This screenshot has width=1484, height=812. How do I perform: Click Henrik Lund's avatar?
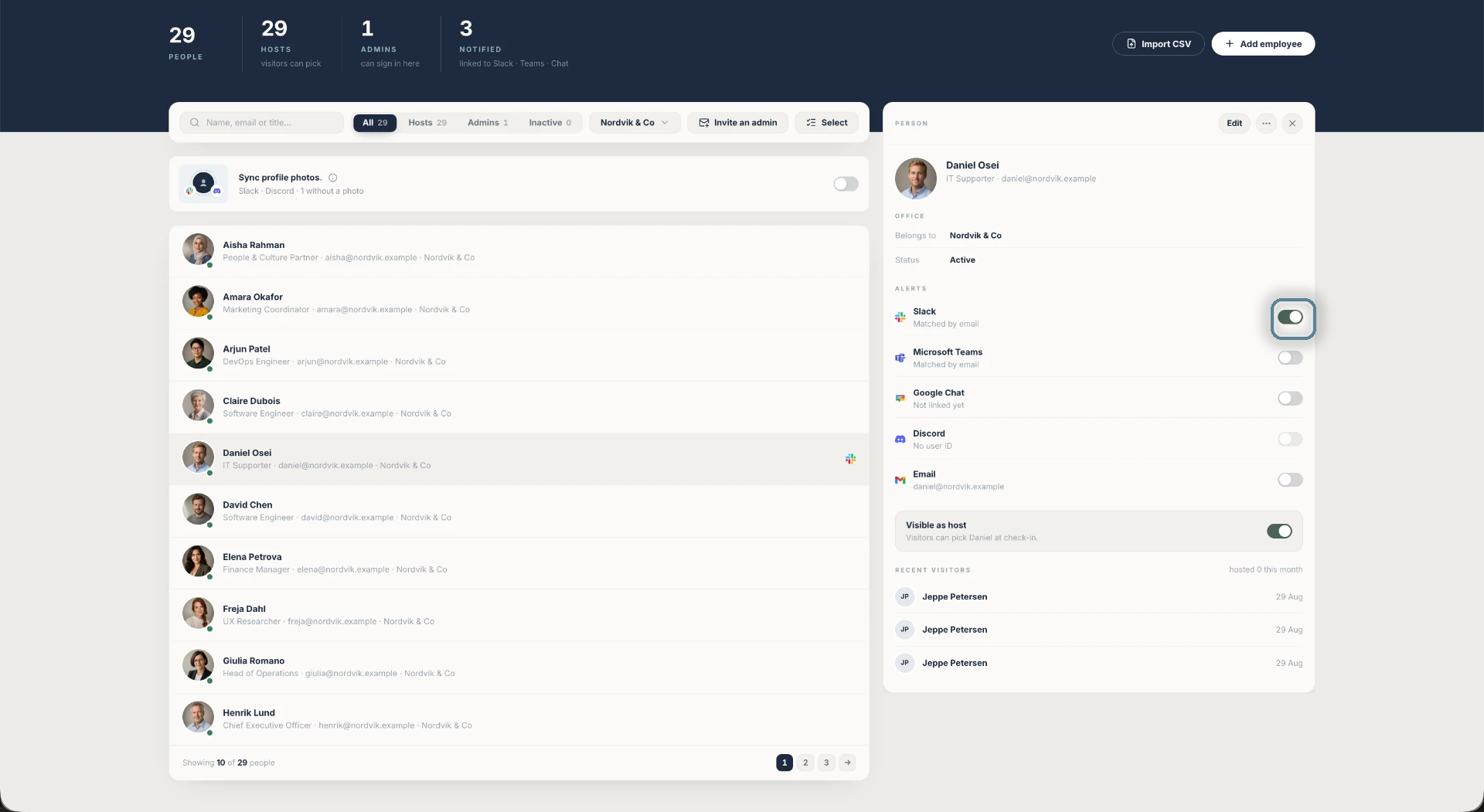[198, 717]
